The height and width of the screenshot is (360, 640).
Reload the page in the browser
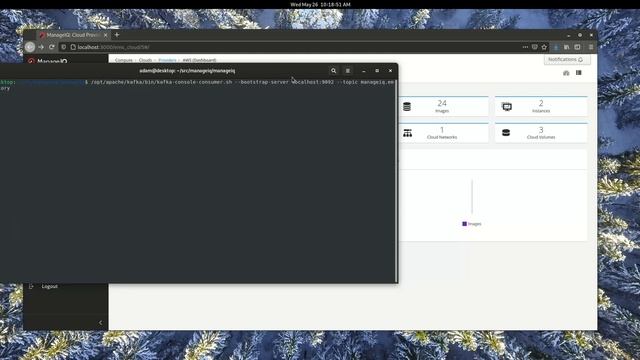[x=52, y=47]
